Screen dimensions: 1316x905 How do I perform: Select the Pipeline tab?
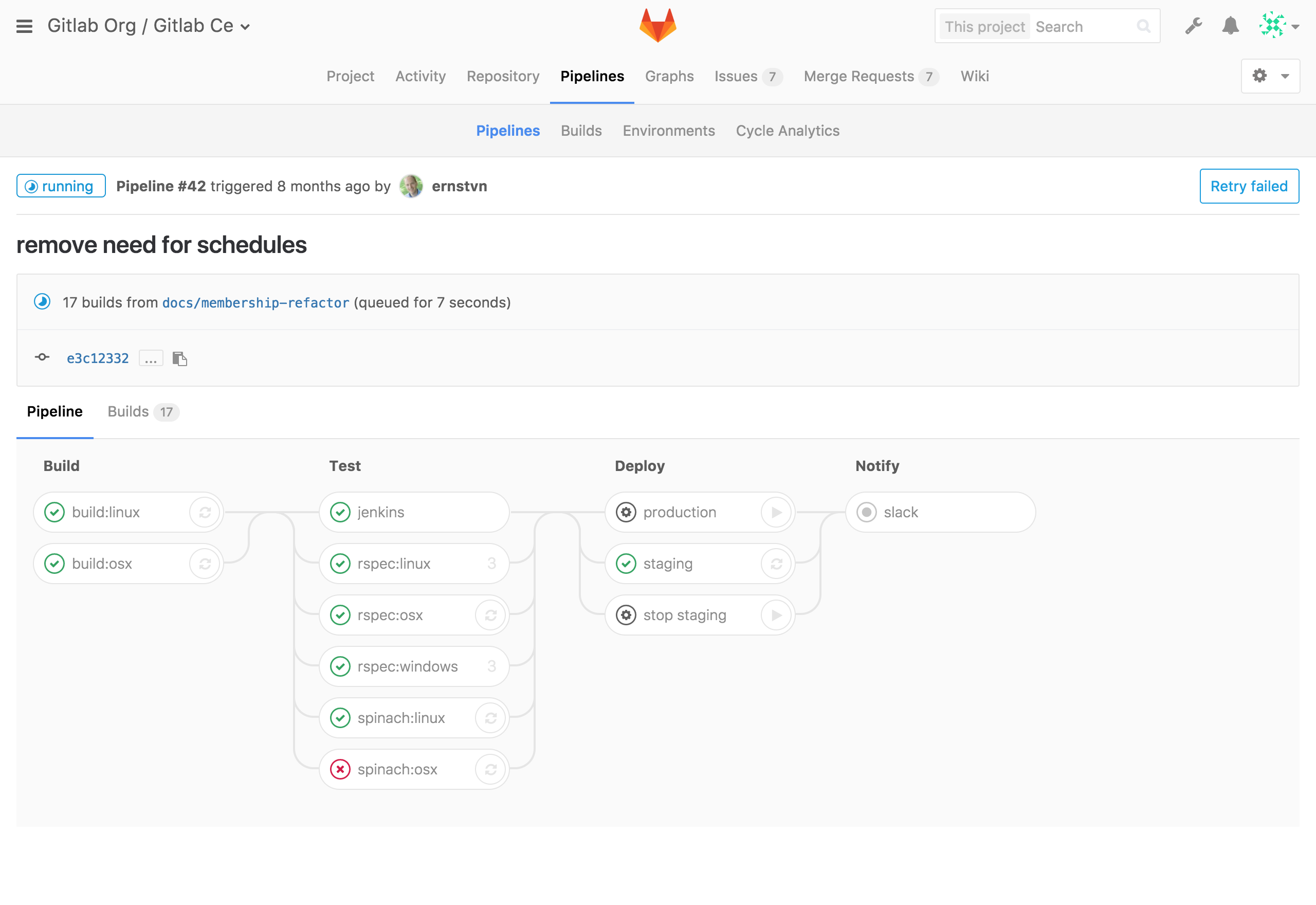(x=54, y=411)
